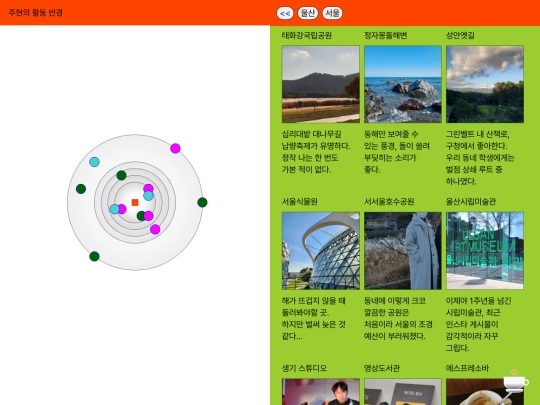This screenshot has height=405, width=540.
Task: Click the dark green dot above the inner rings
Action: point(121,175)
